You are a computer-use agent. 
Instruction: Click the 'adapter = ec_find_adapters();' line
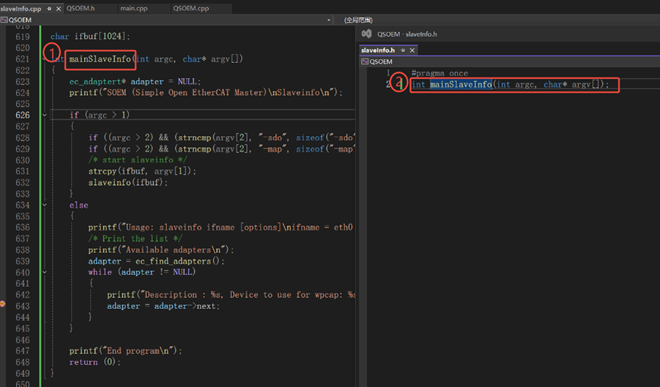click(x=156, y=261)
